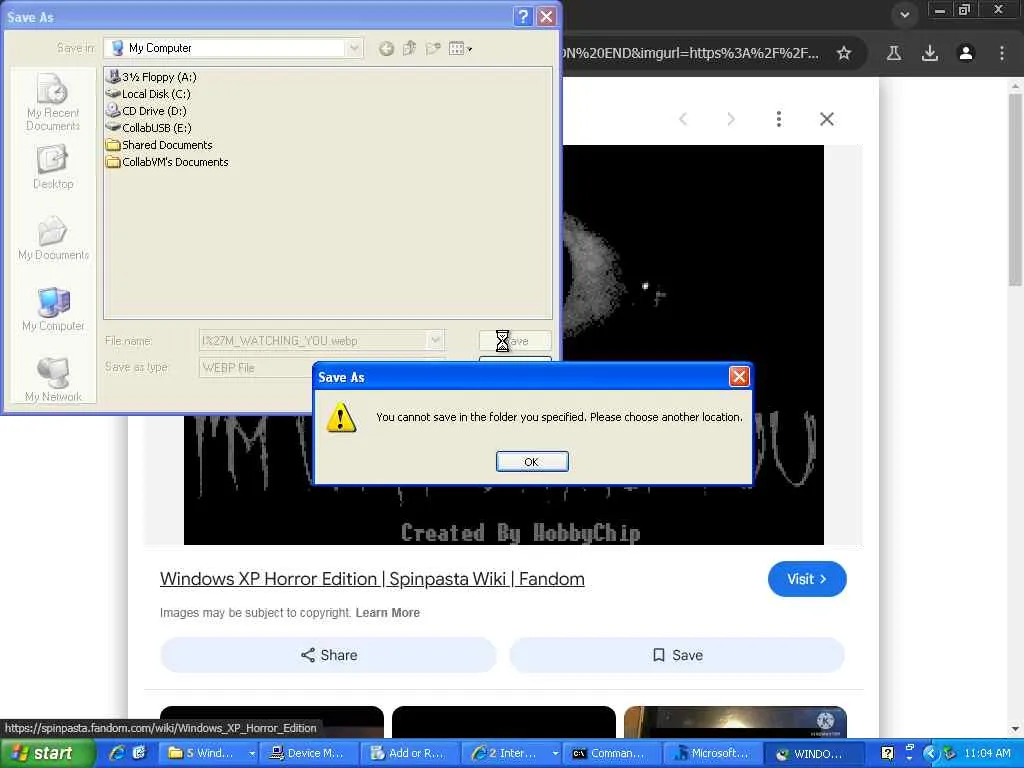Select 3½ Floppy (A:) drive
This screenshot has height=768, width=1024.
tap(152, 77)
